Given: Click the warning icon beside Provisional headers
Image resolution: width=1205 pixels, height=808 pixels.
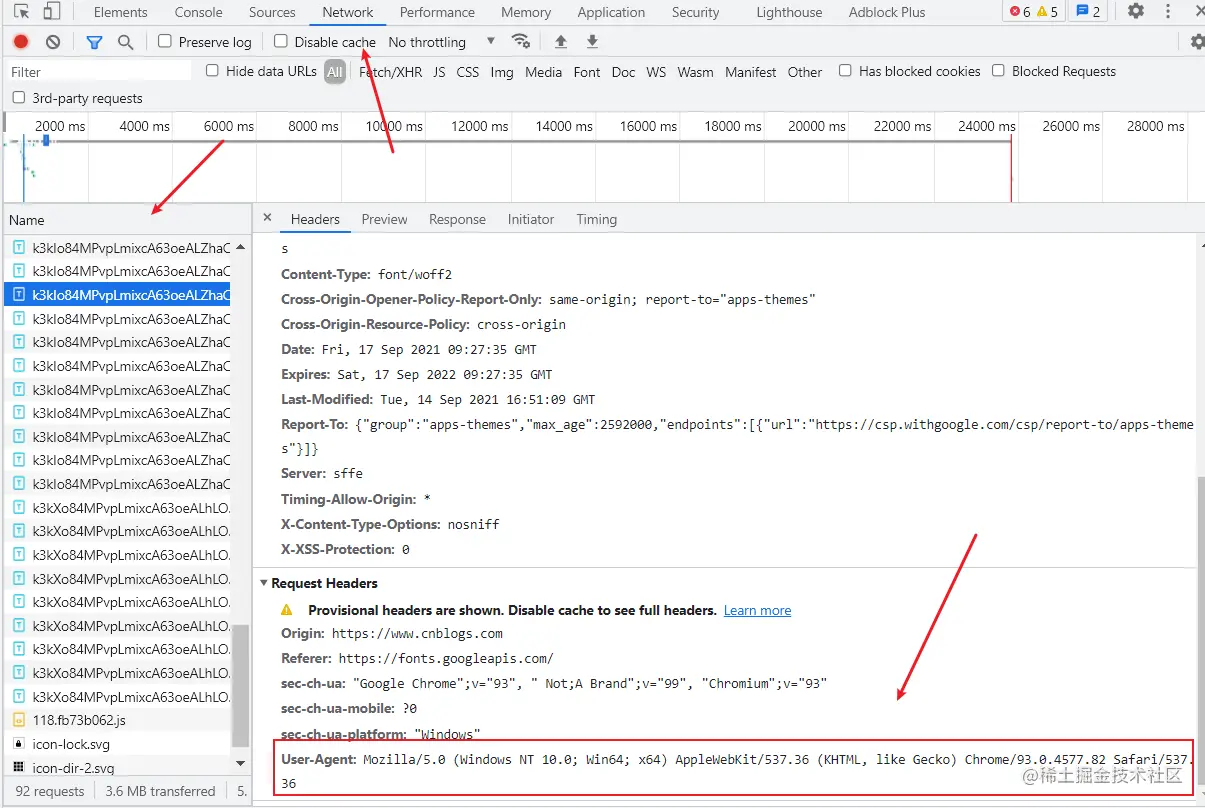Looking at the screenshot, I should click(287, 610).
